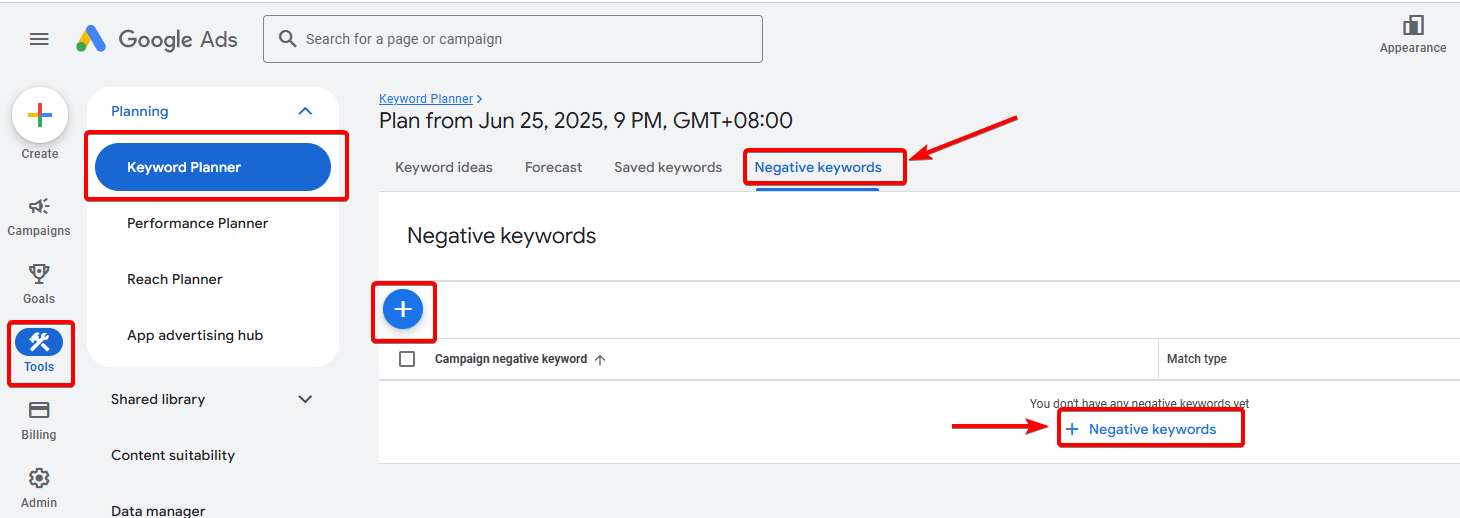Open Performance Planner
The image size is (1460, 518).
(x=197, y=223)
